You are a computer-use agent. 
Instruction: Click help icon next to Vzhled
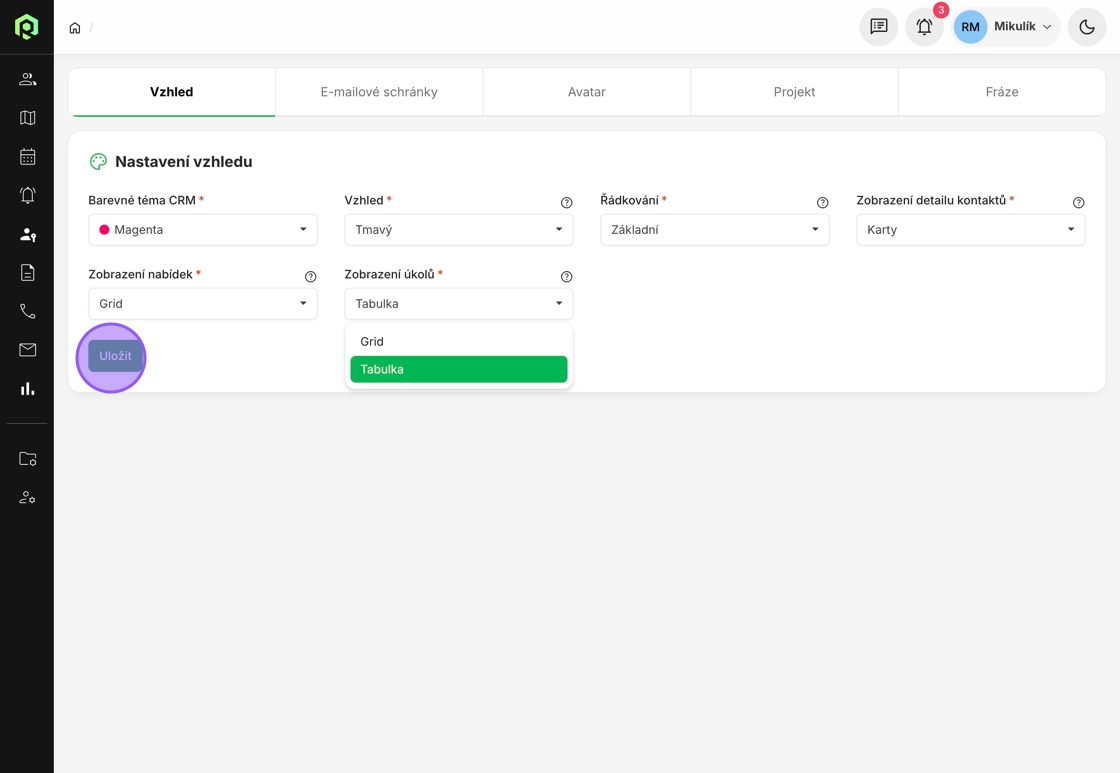point(567,202)
